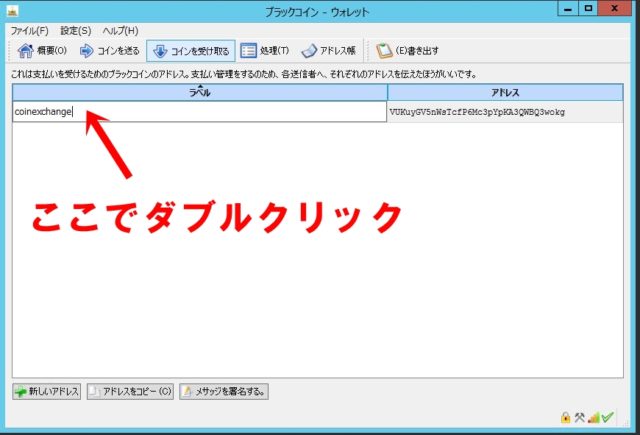Open the 設定(S) settings menu
This screenshot has width=640, height=435.
pos(76,31)
